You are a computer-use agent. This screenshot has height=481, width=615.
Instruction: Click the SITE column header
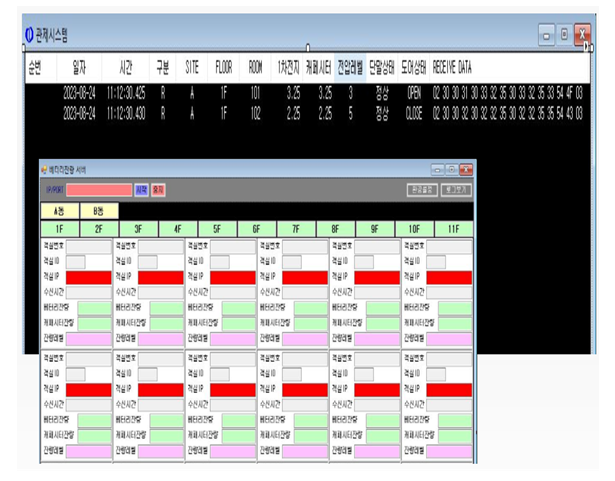click(192, 68)
